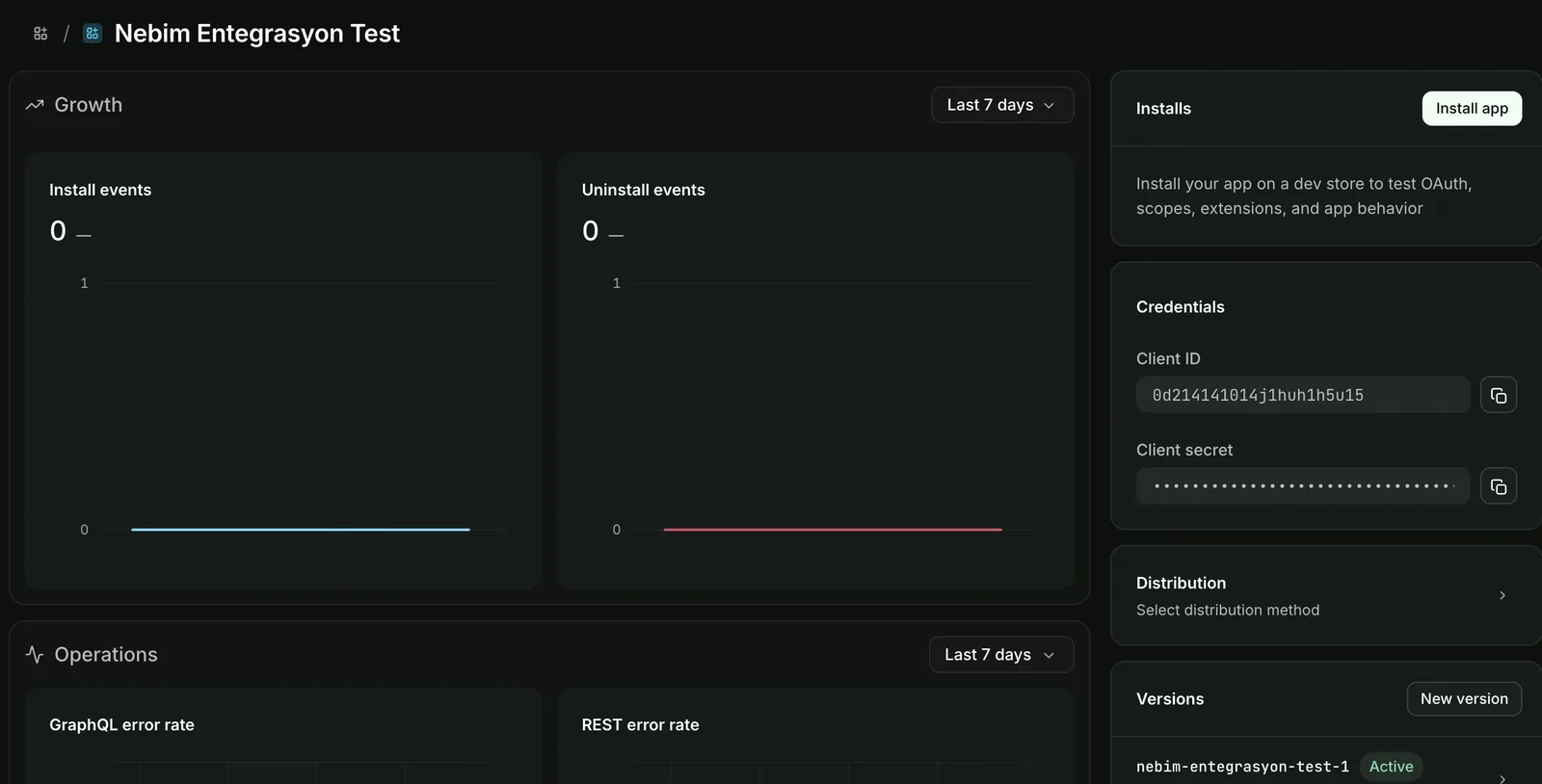
Task: Click the Install your app on a dev store description
Action: [x=1304, y=196]
